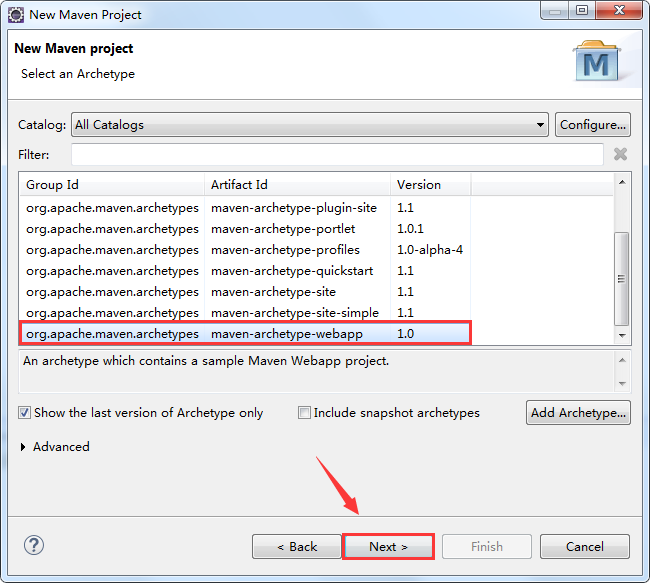The height and width of the screenshot is (583, 650).
Task: Clear the filter with the X icon
Action: click(620, 154)
